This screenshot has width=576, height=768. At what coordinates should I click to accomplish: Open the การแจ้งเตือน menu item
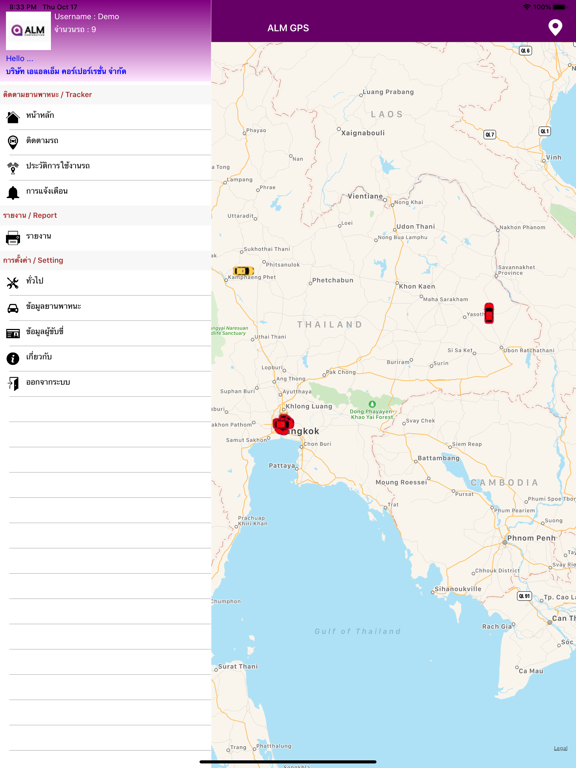(x=105, y=193)
